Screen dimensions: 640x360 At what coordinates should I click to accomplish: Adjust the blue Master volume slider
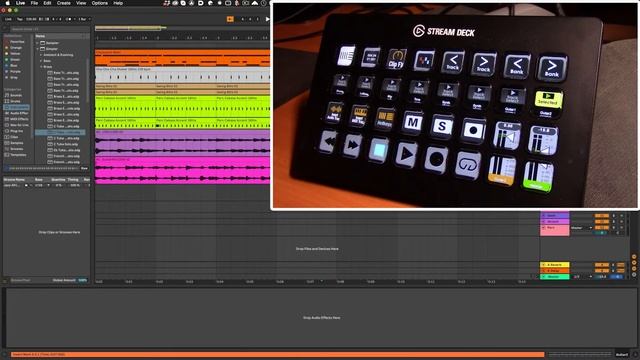tap(617, 277)
